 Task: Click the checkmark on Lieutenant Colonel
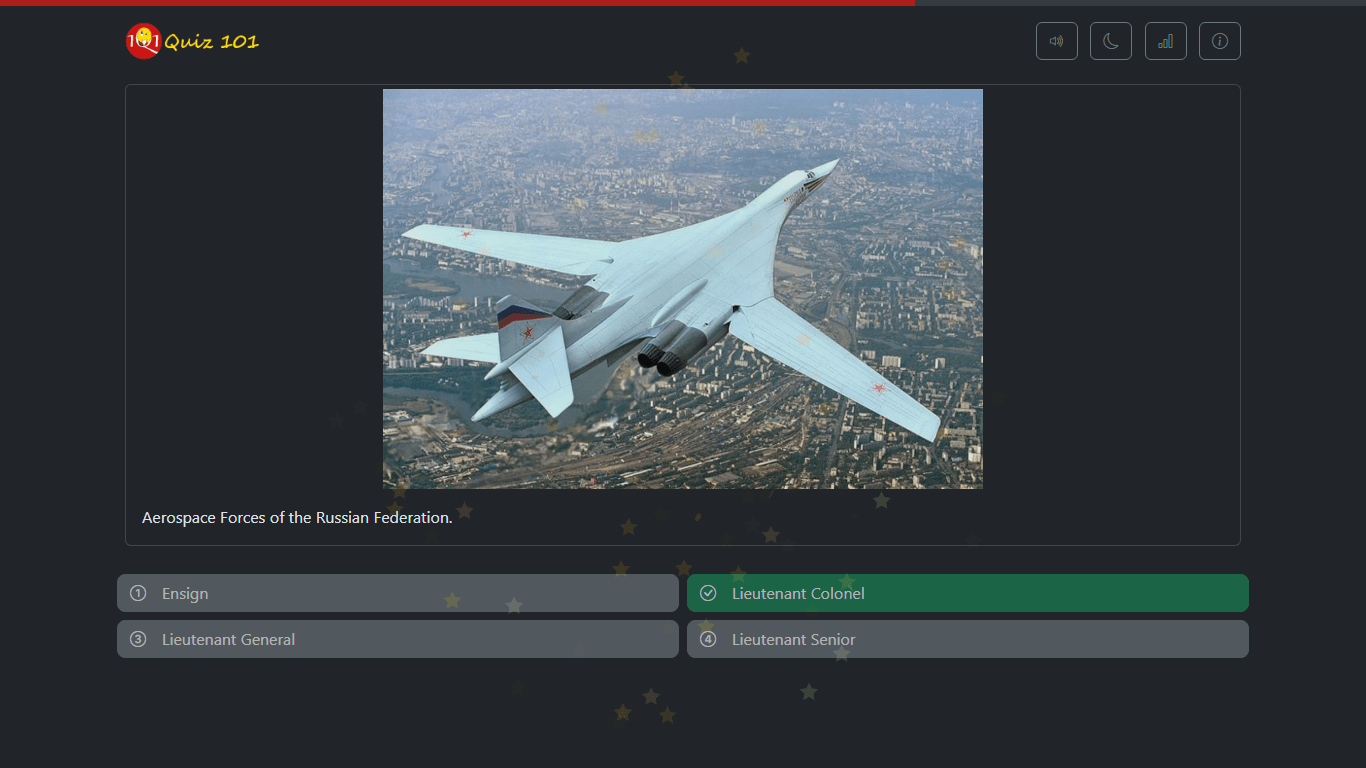[x=708, y=593]
